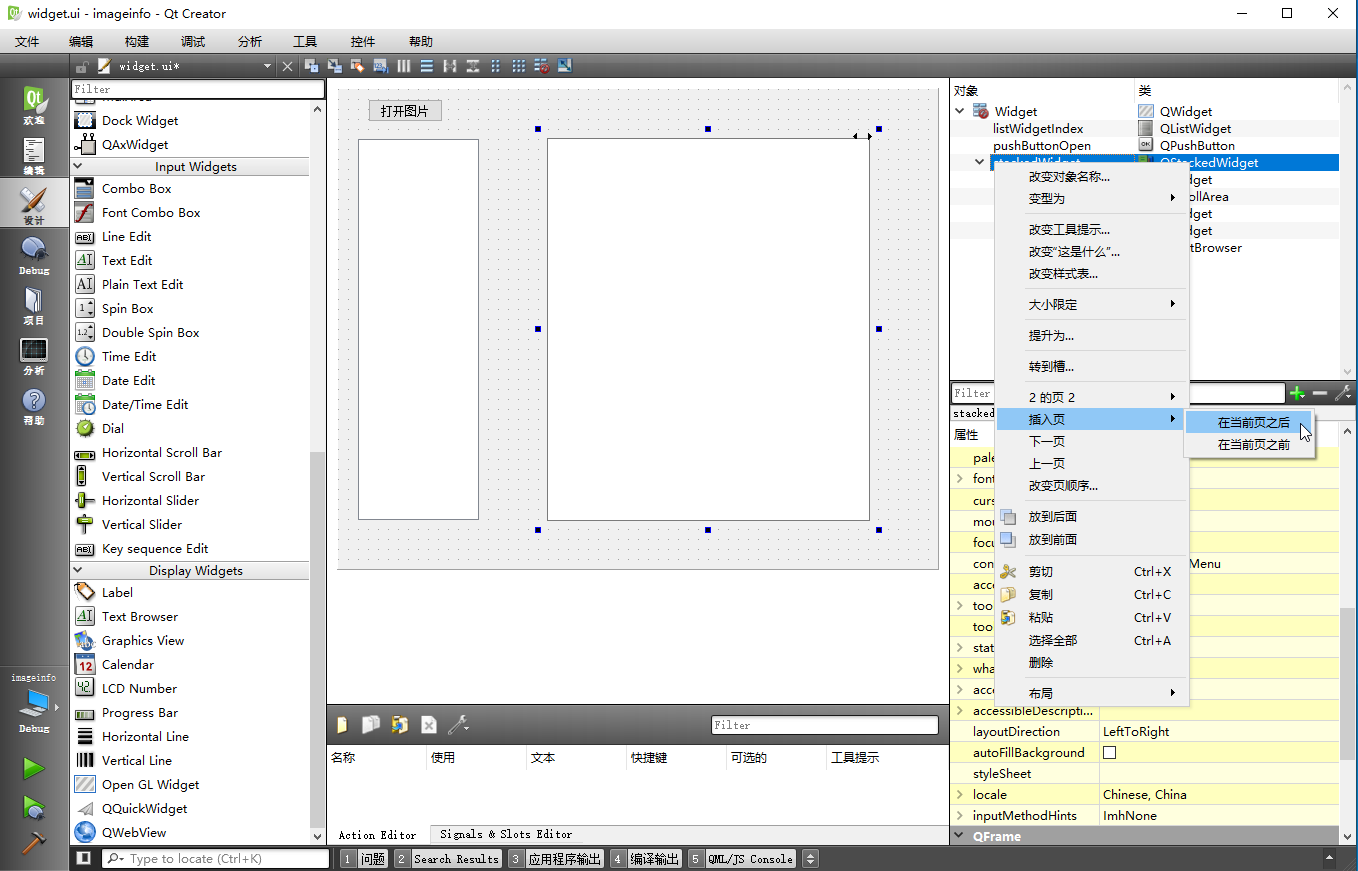This screenshot has height=871, width=1358.
Task: Click the Adjust Size toolbar icon
Action: click(566, 65)
